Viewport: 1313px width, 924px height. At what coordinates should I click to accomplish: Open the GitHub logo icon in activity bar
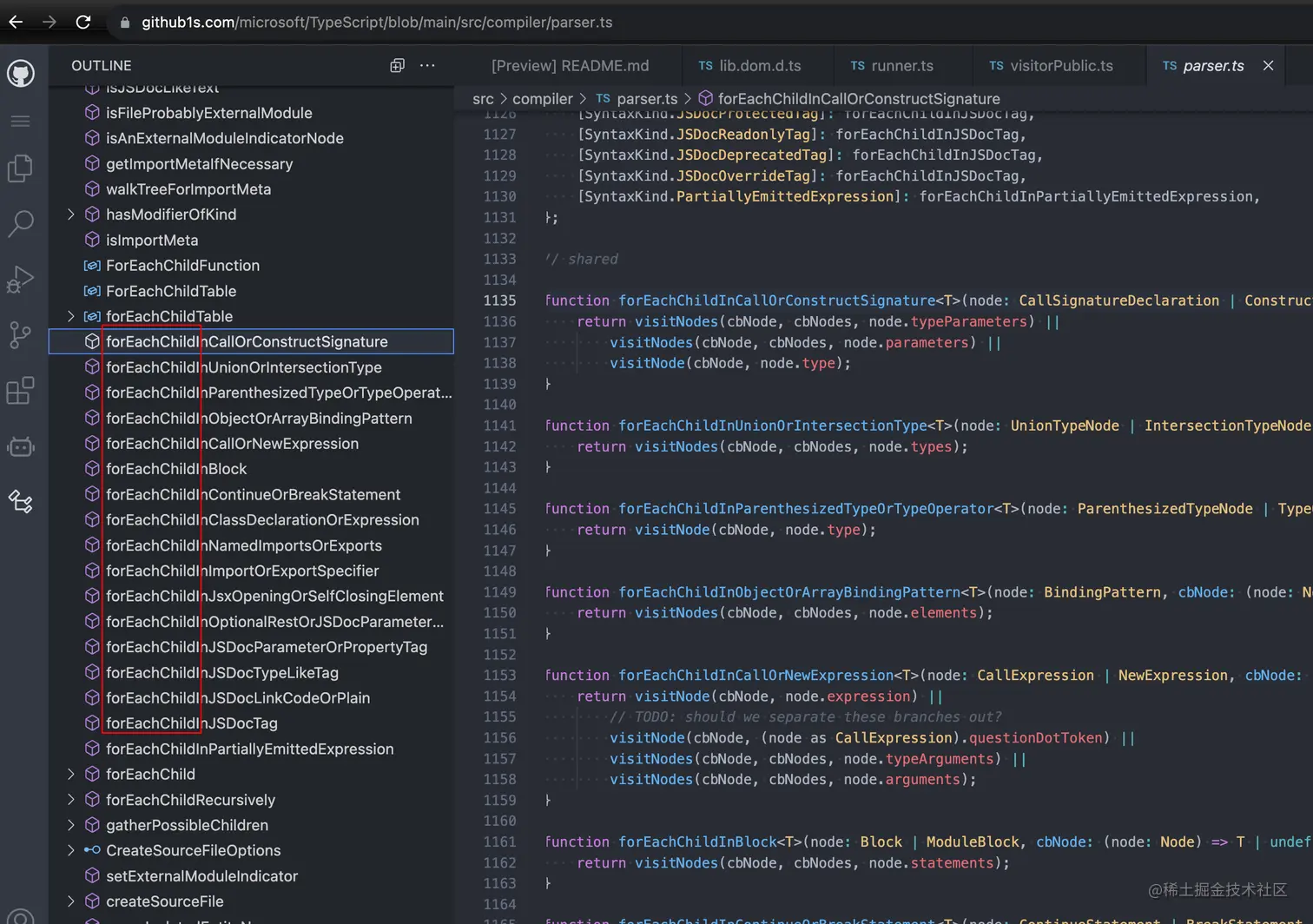pos(21,73)
